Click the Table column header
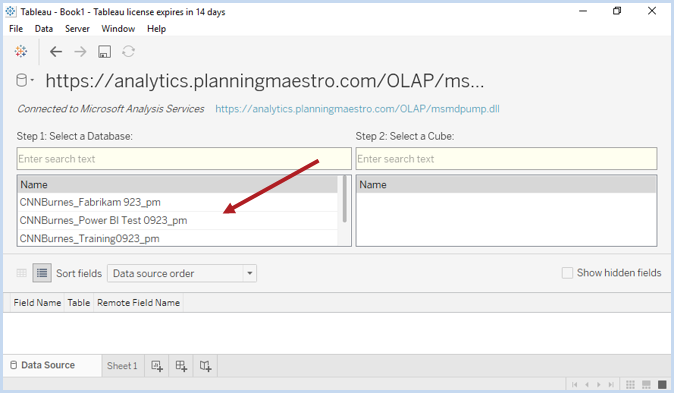Viewport: 674px width, 393px height. pyautogui.click(x=79, y=303)
